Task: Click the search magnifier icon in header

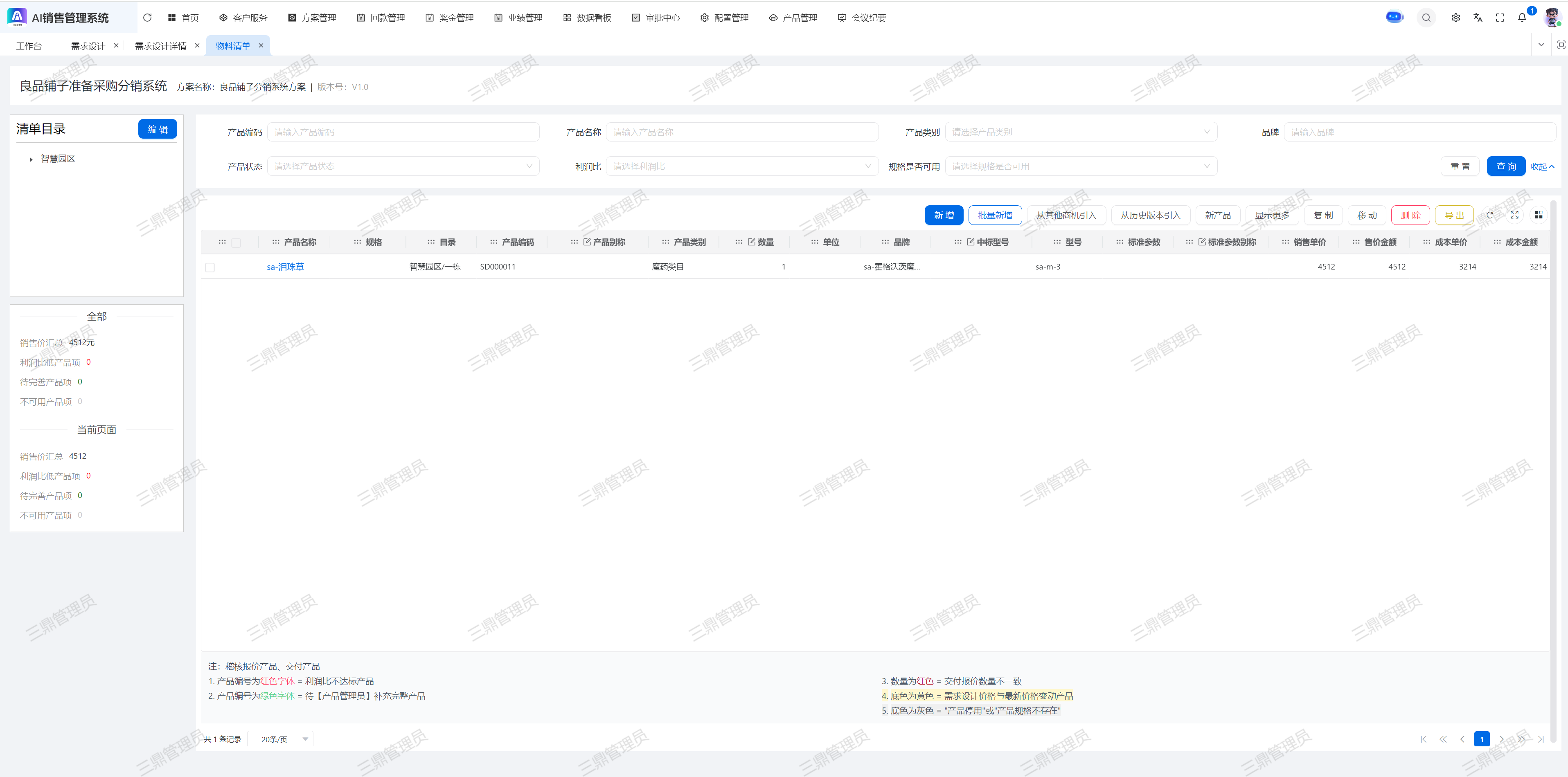Action: (x=1426, y=18)
